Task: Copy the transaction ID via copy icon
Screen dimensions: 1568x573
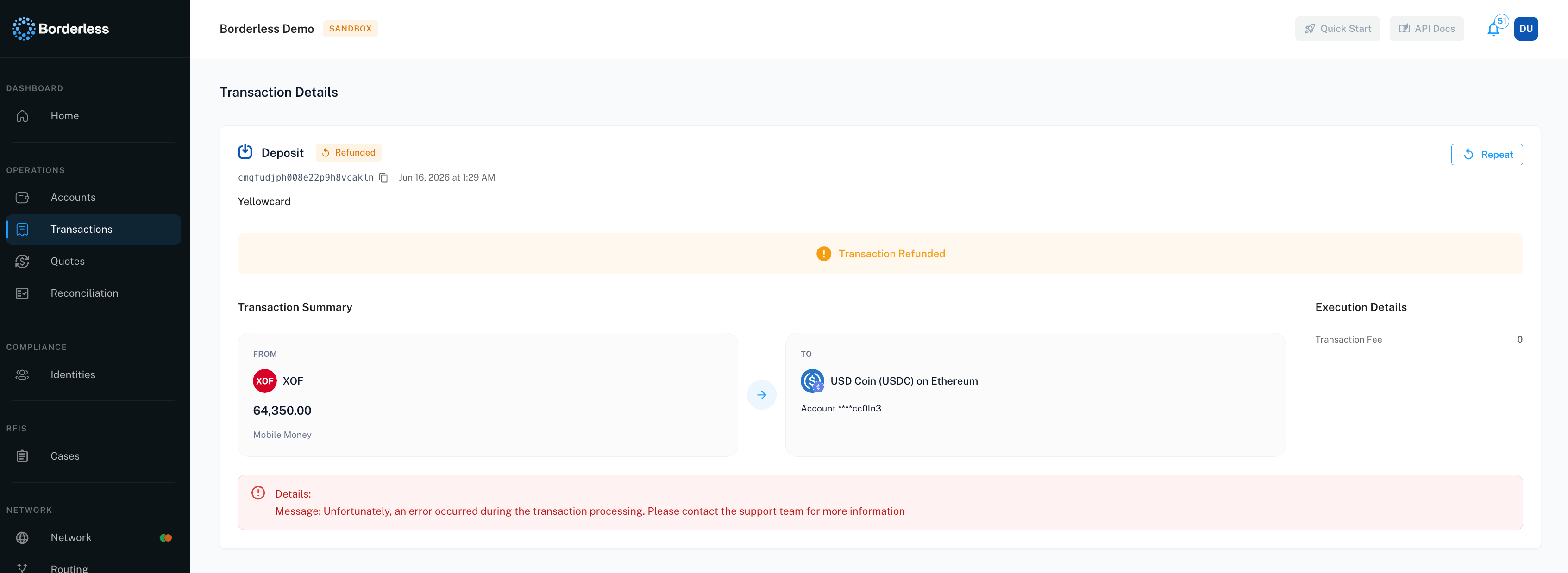Action: pyautogui.click(x=383, y=178)
